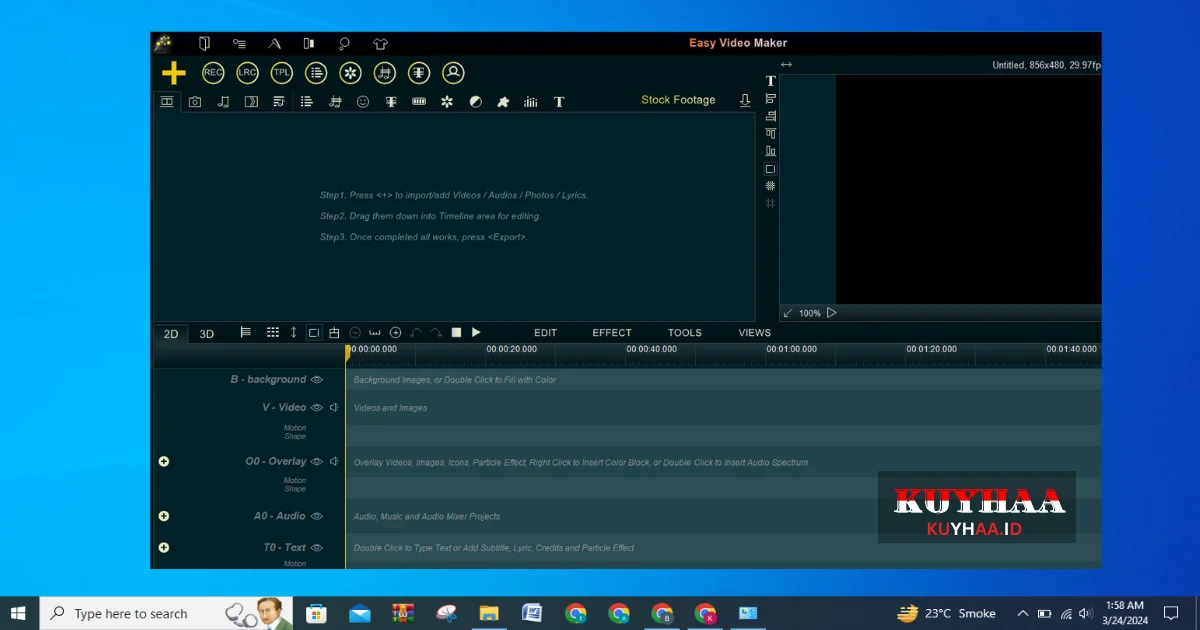This screenshot has height=630, width=1200.
Task: Toggle the safe frame rectangle icon beside preview
Action: 770,169
